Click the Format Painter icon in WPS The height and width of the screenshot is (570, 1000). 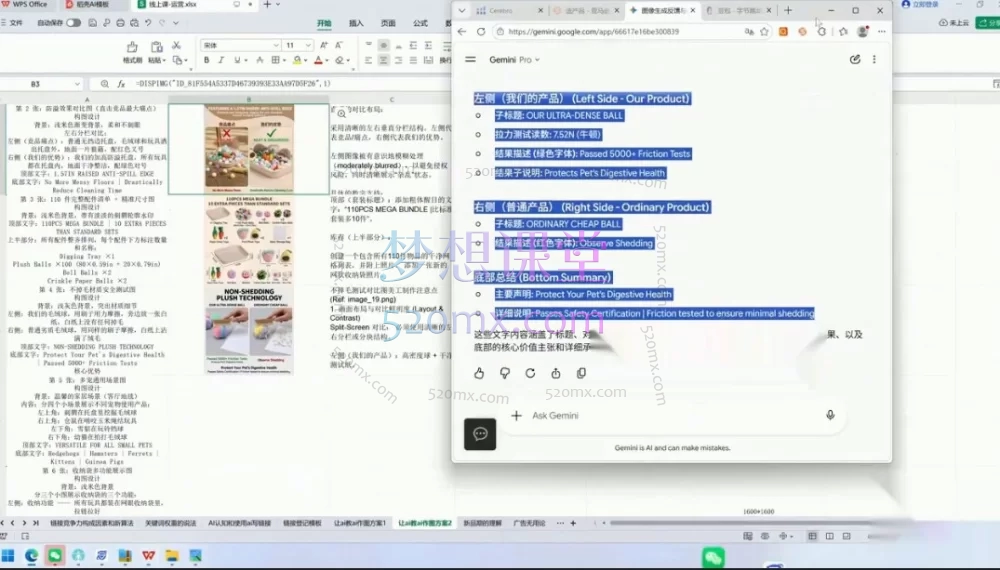pyautogui.click(x=132, y=47)
